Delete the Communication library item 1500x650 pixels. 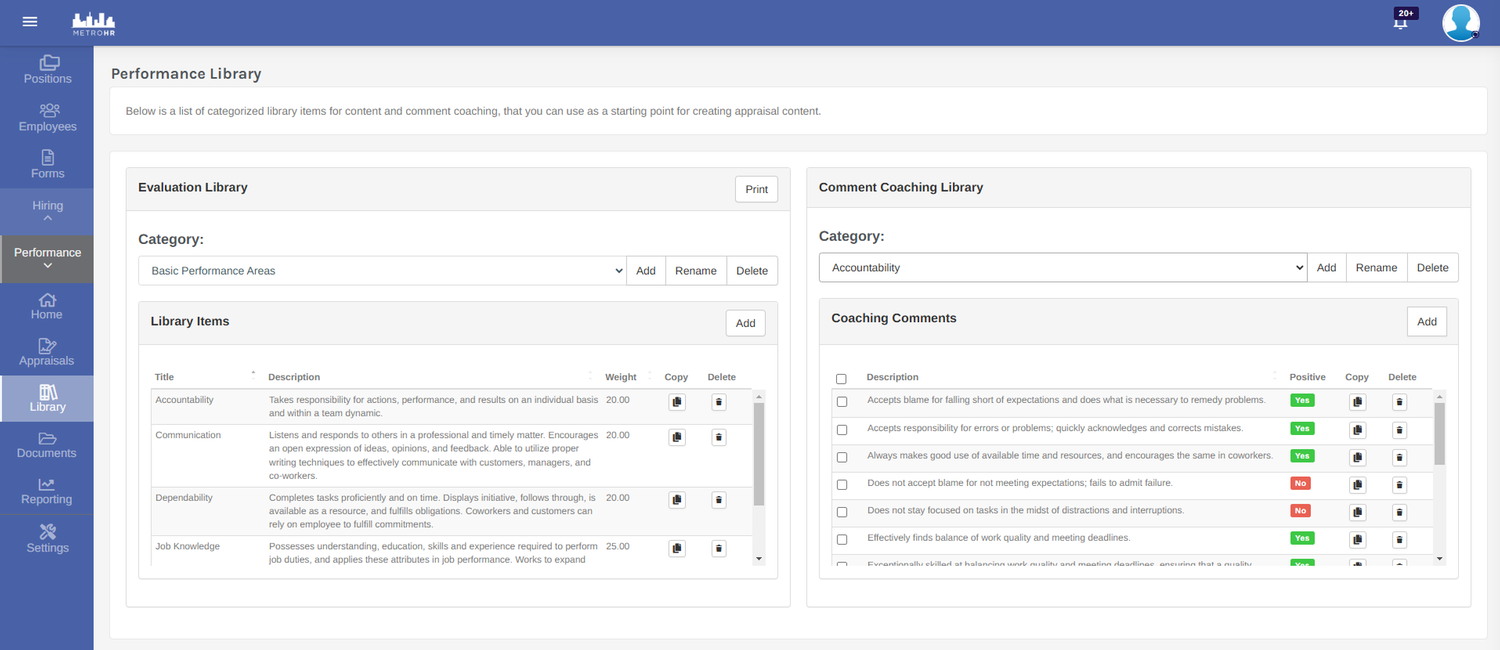click(719, 436)
